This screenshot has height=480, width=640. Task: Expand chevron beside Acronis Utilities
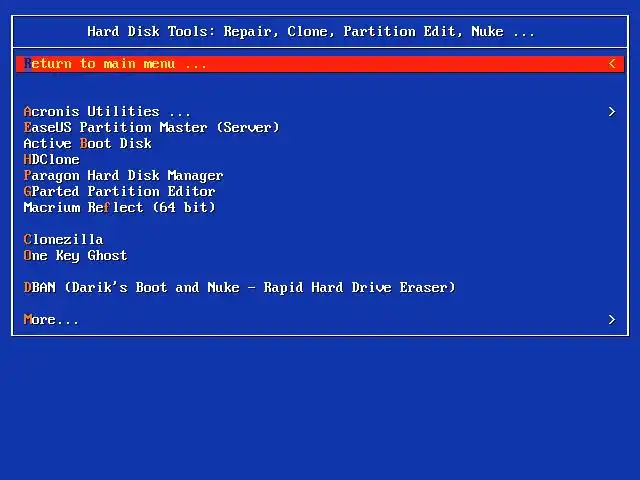[612, 111]
